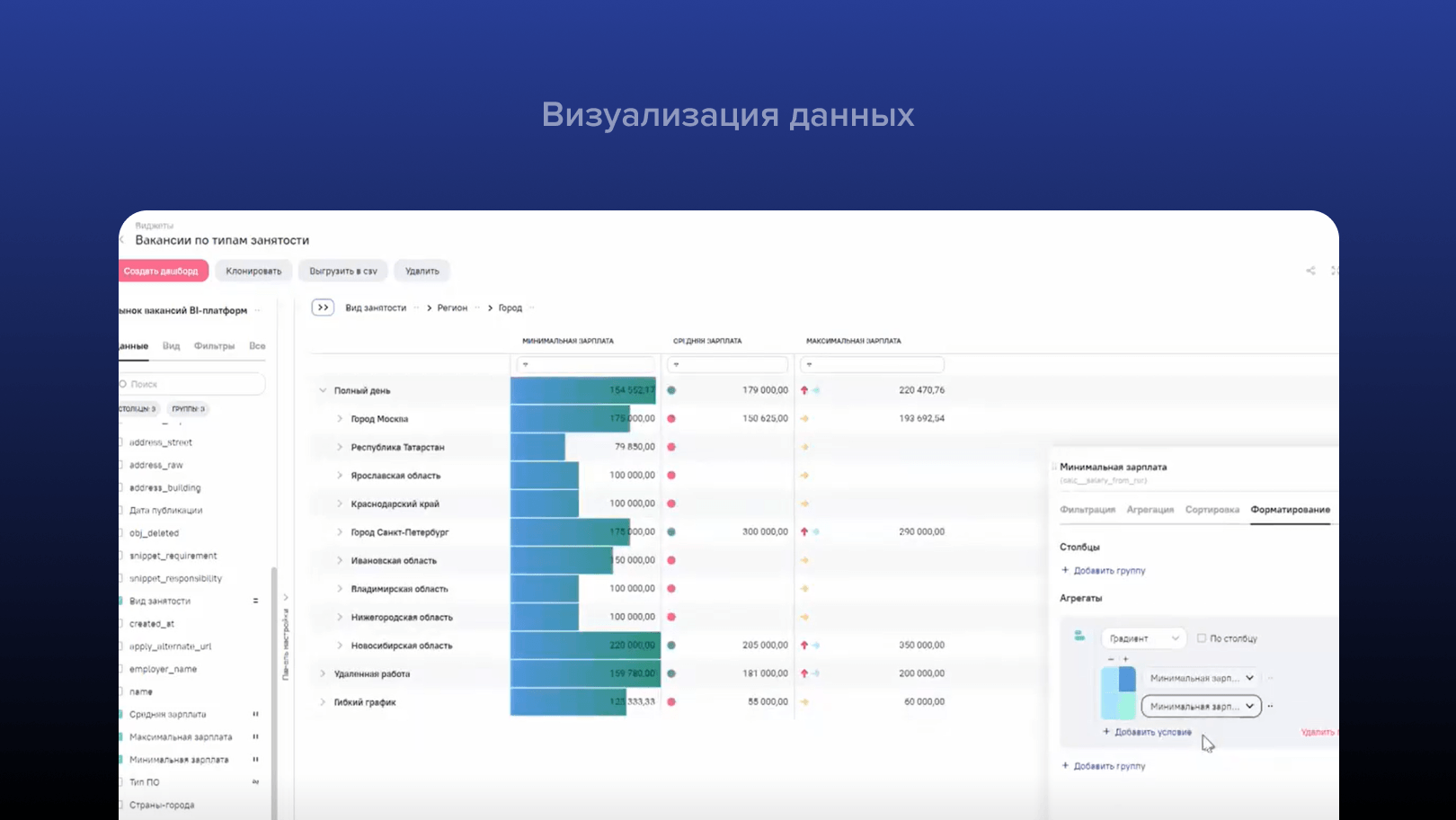1456x820 pixels.
Task: Click the tall light-blue gradient preview swatch
Action: (1109, 693)
